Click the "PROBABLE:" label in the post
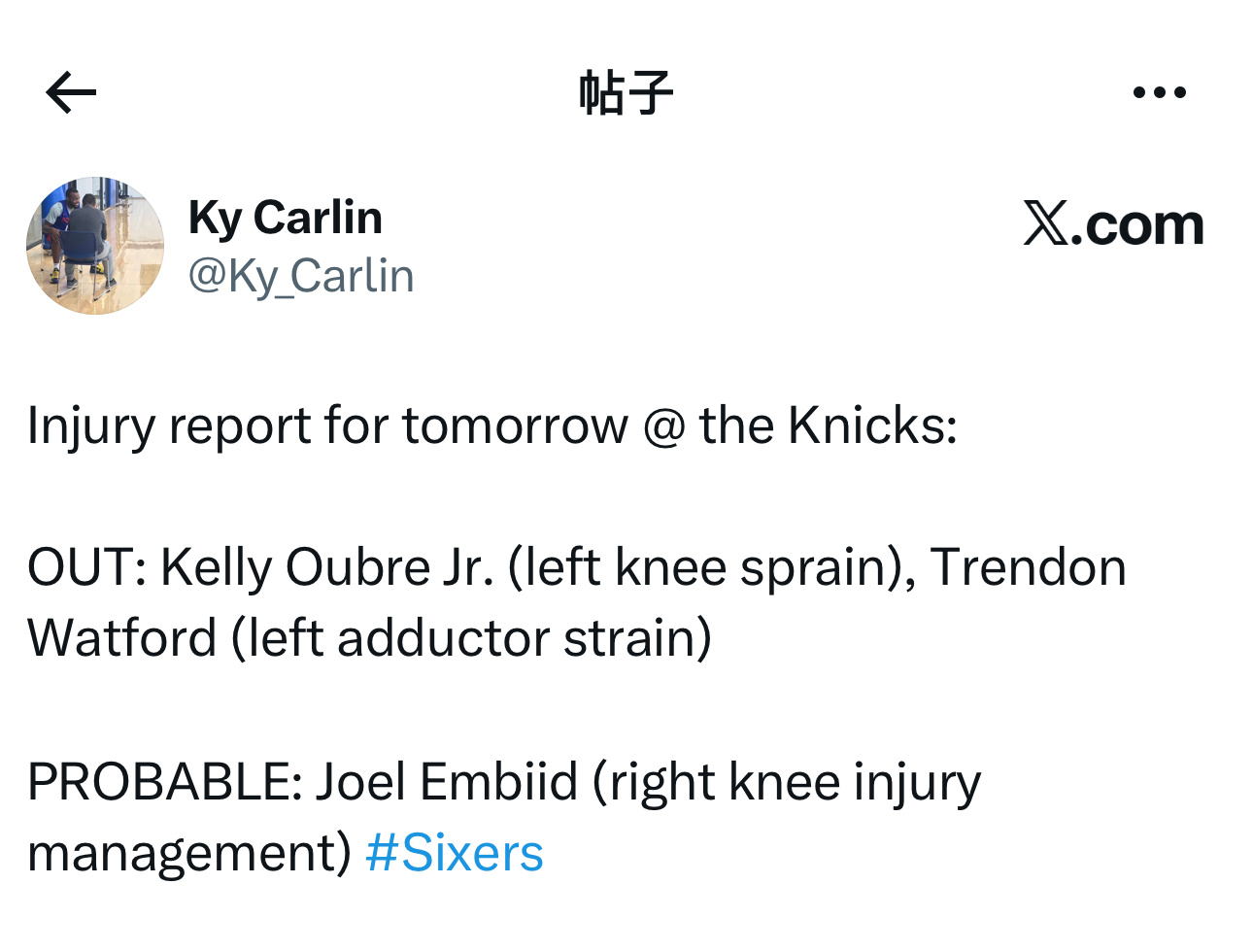The width and height of the screenshot is (1253, 952). 165,782
